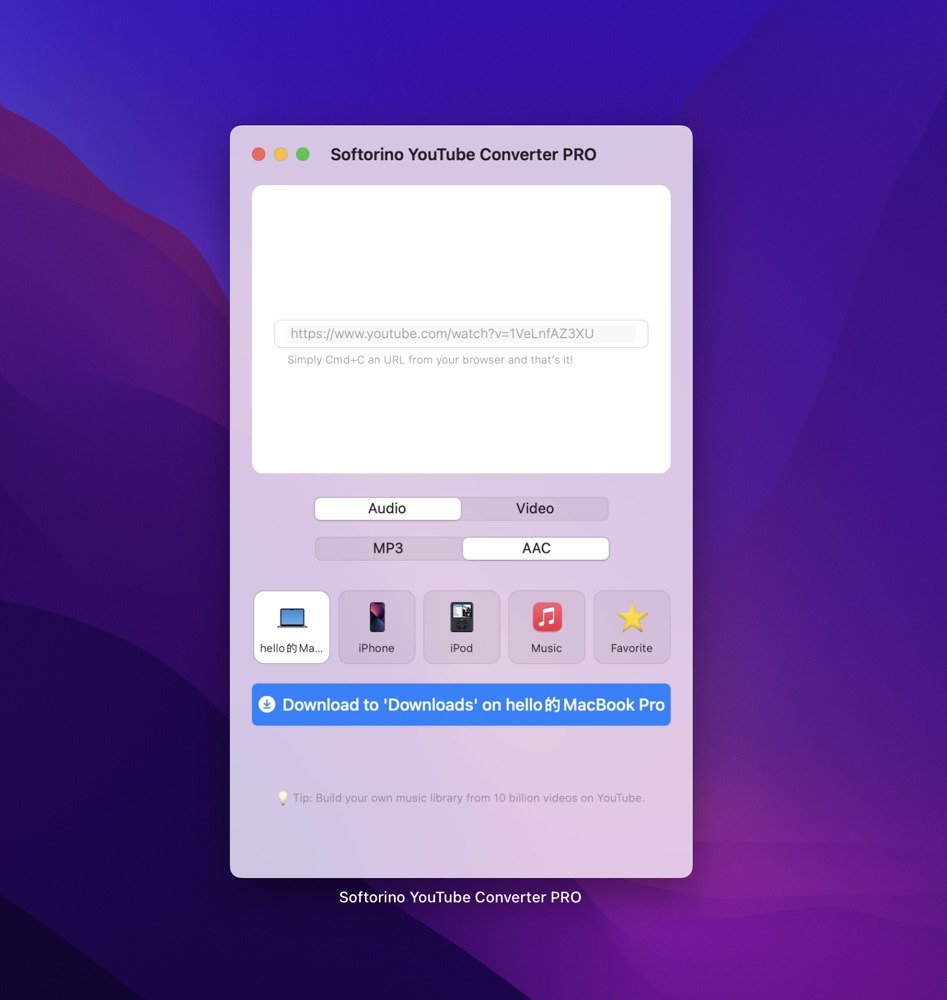Select MP3 as audio format
The height and width of the screenshot is (1000, 947).
pos(387,548)
